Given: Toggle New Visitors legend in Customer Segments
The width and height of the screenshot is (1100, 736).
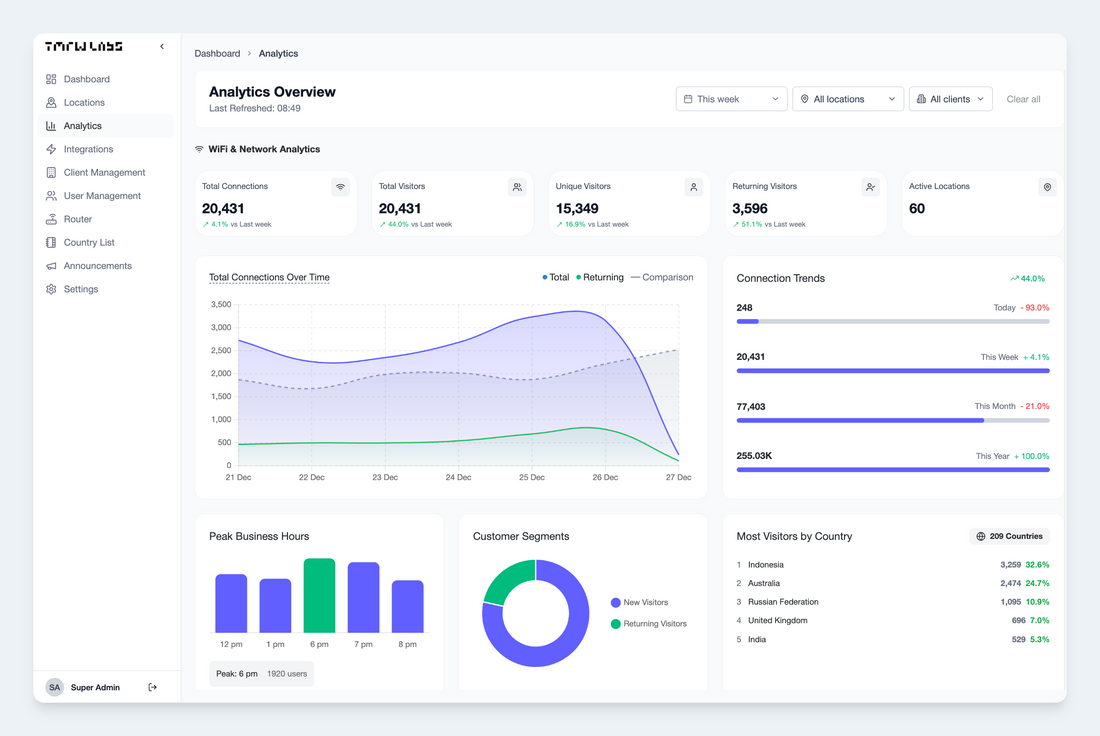Looking at the screenshot, I should click(640, 603).
